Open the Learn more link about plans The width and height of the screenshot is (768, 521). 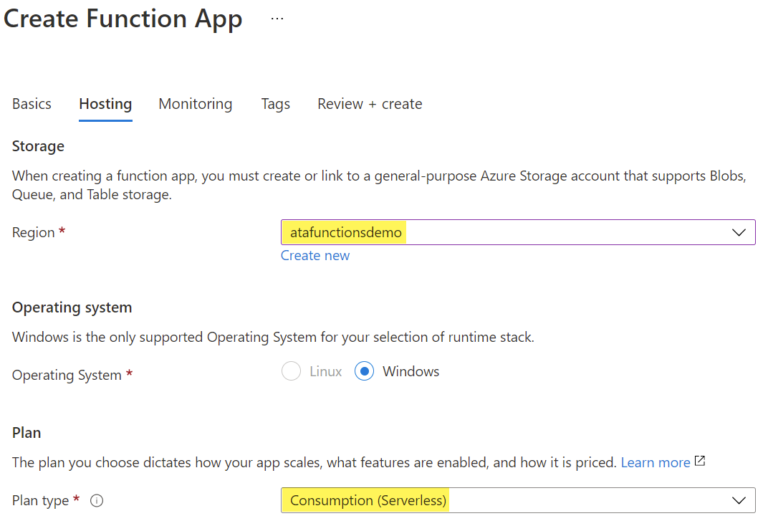[655, 462]
